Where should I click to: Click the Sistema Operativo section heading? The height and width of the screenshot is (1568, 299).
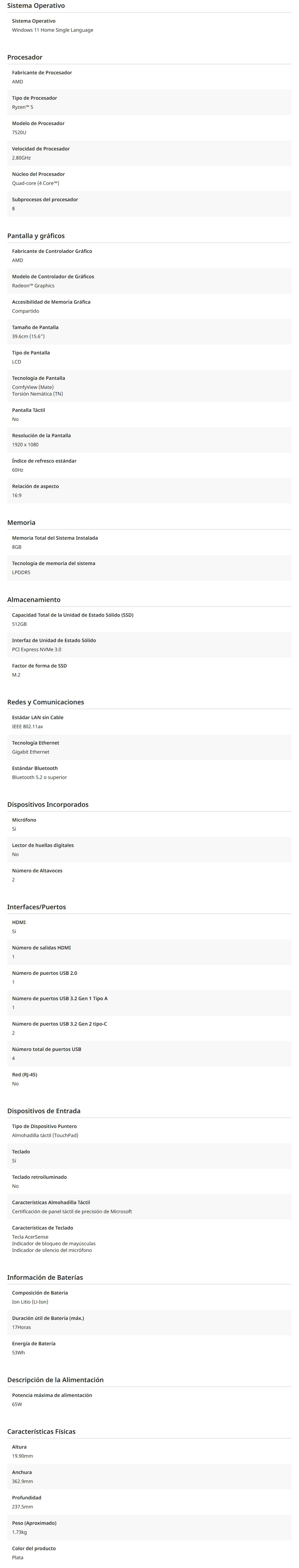(36, 5)
